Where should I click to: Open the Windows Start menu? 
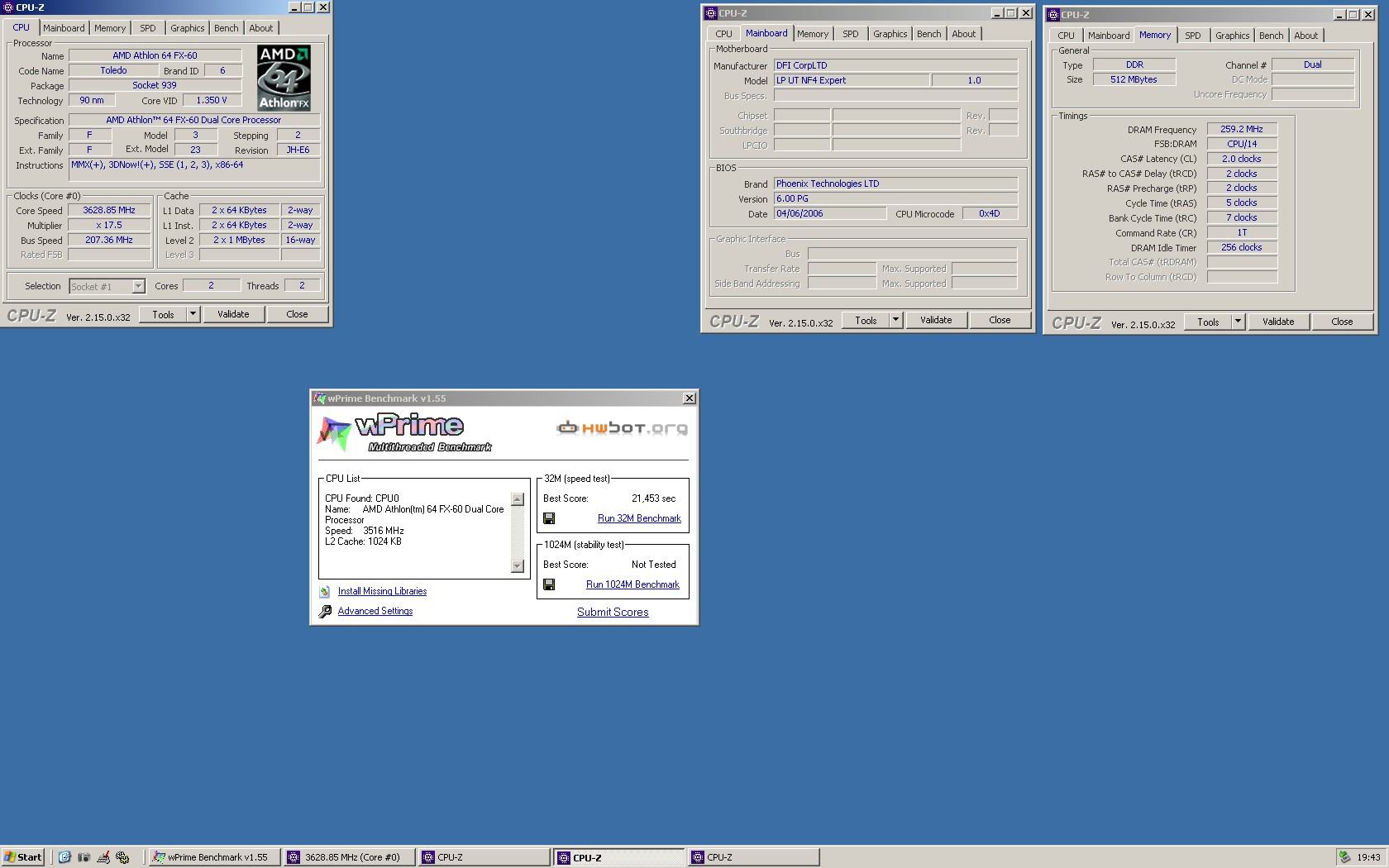(23, 857)
